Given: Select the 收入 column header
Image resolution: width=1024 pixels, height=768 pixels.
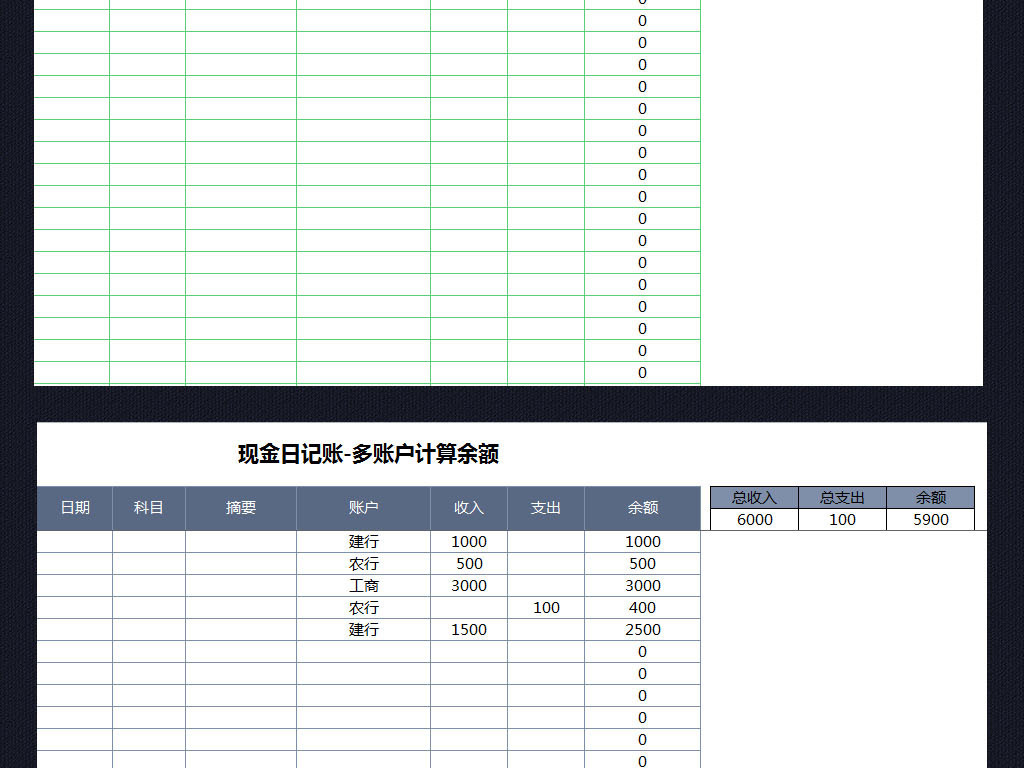Looking at the screenshot, I should tap(469, 508).
